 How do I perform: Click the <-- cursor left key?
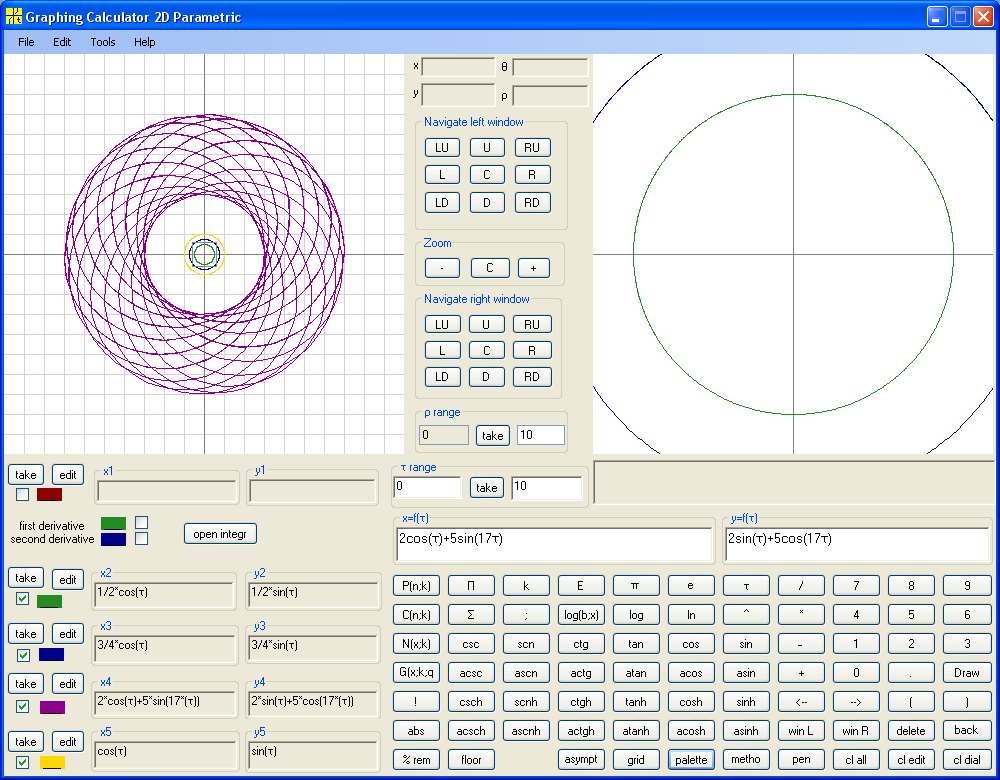801,702
